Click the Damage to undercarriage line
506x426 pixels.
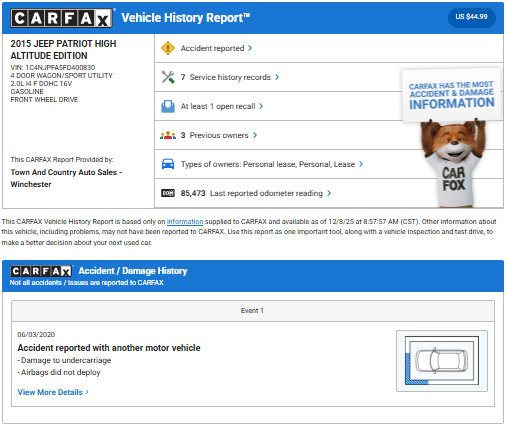pyautogui.click(x=64, y=360)
